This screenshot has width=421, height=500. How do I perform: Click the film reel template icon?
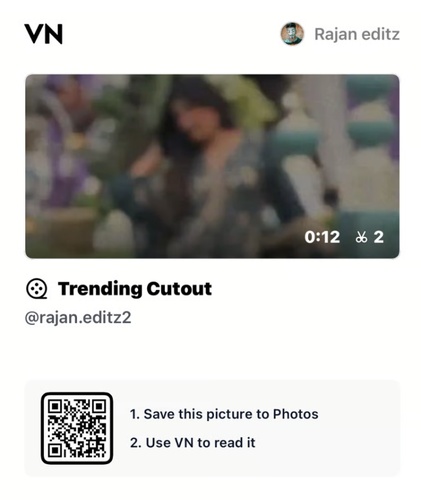point(36,289)
